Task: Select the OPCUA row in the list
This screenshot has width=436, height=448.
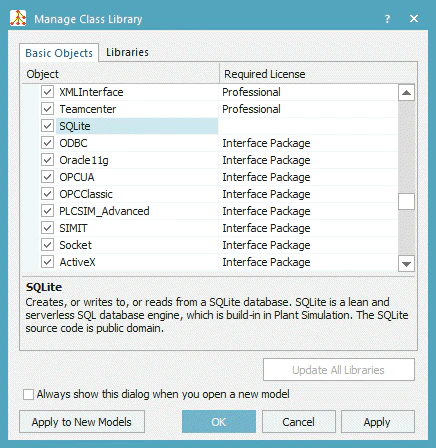Action: pyautogui.click(x=218, y=177)
